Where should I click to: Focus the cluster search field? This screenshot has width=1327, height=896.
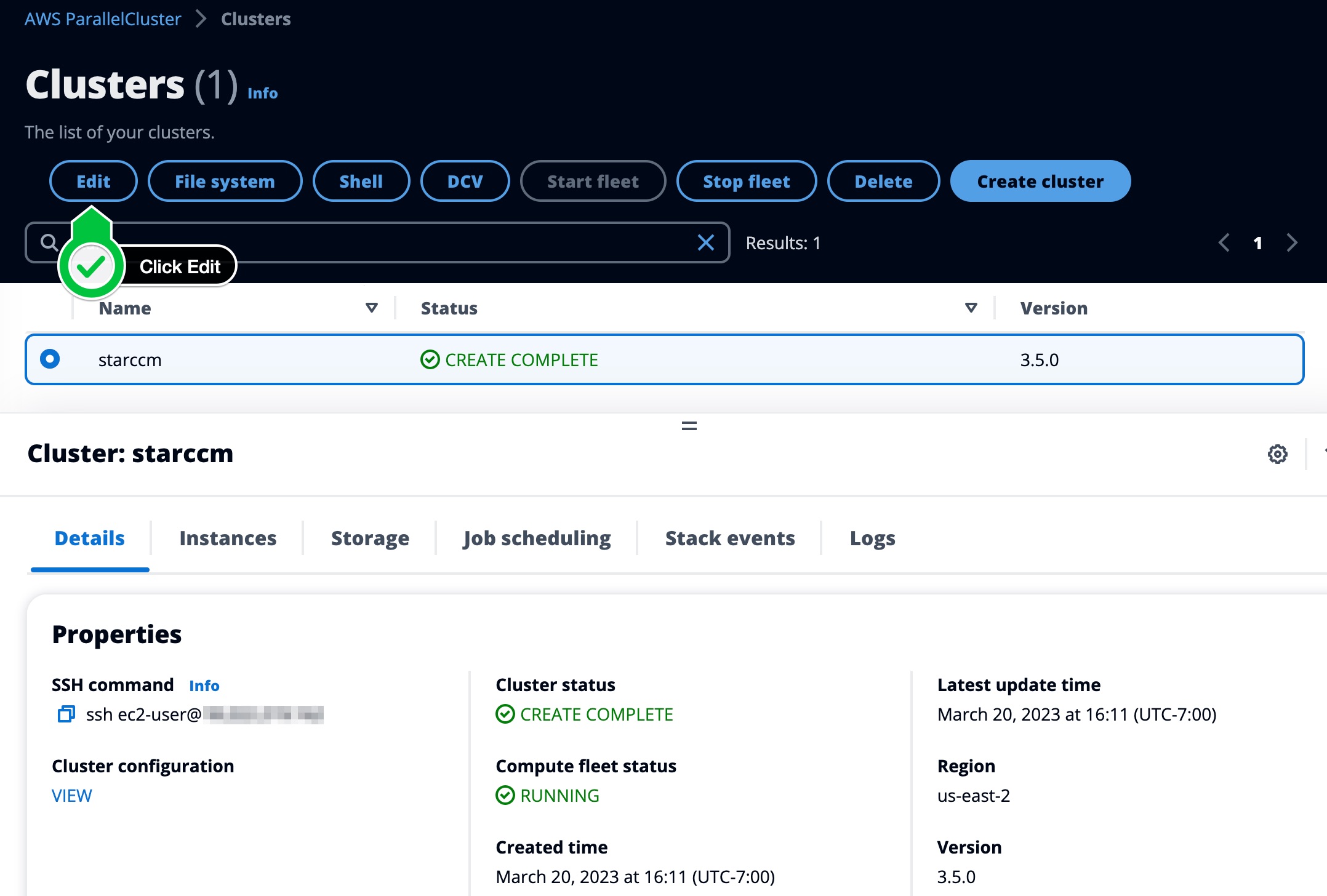point(377,242)
